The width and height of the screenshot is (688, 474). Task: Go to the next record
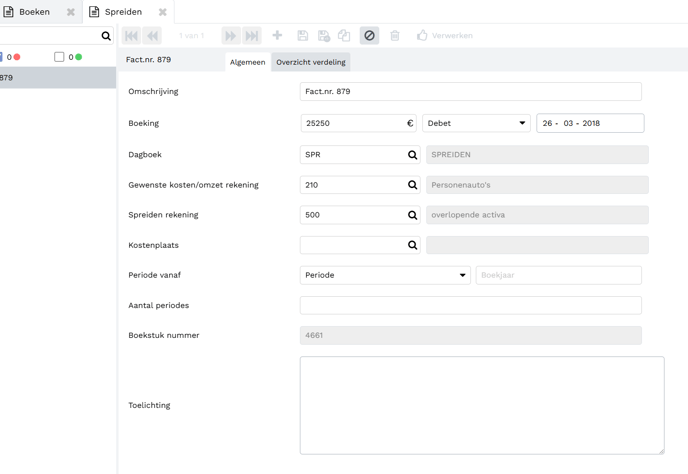tap(231, 36)
